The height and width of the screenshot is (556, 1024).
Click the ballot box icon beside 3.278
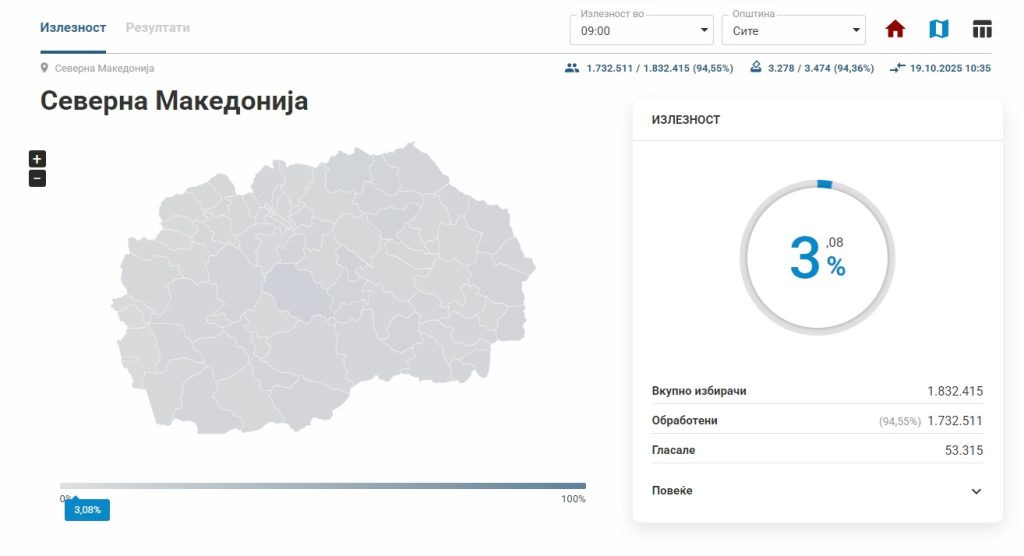(x=755, y=68)
